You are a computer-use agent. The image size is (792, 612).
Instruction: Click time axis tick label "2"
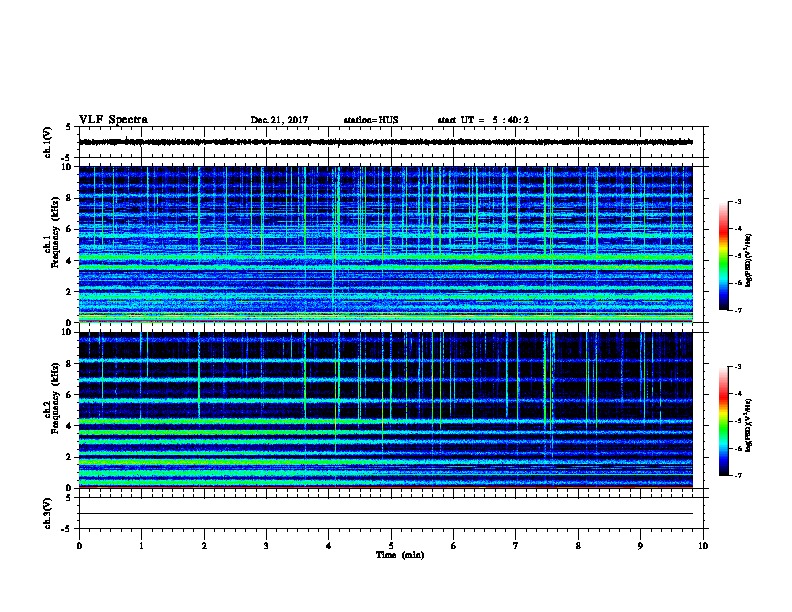tap(204, 546)
